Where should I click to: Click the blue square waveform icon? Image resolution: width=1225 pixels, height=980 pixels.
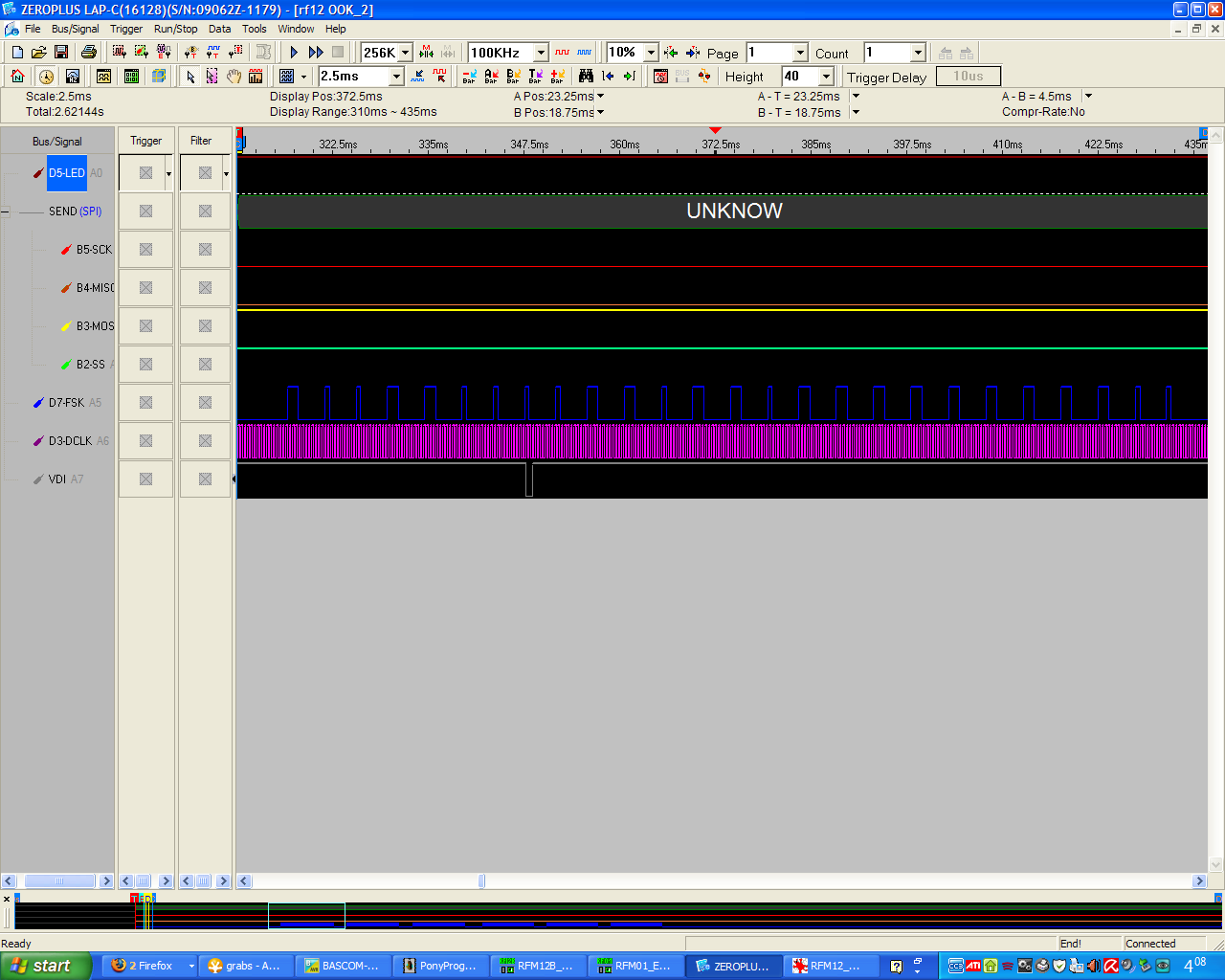pos(584,53)
